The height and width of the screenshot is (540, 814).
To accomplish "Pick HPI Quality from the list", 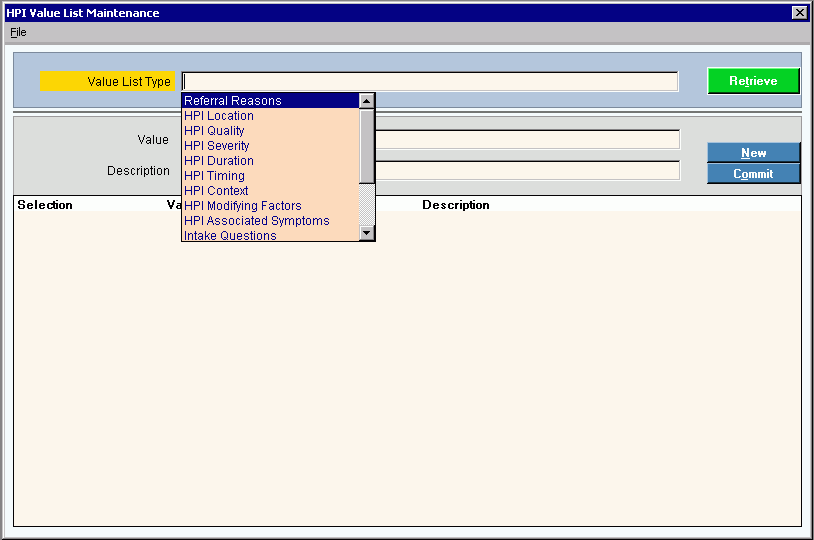I will point(214,131).
